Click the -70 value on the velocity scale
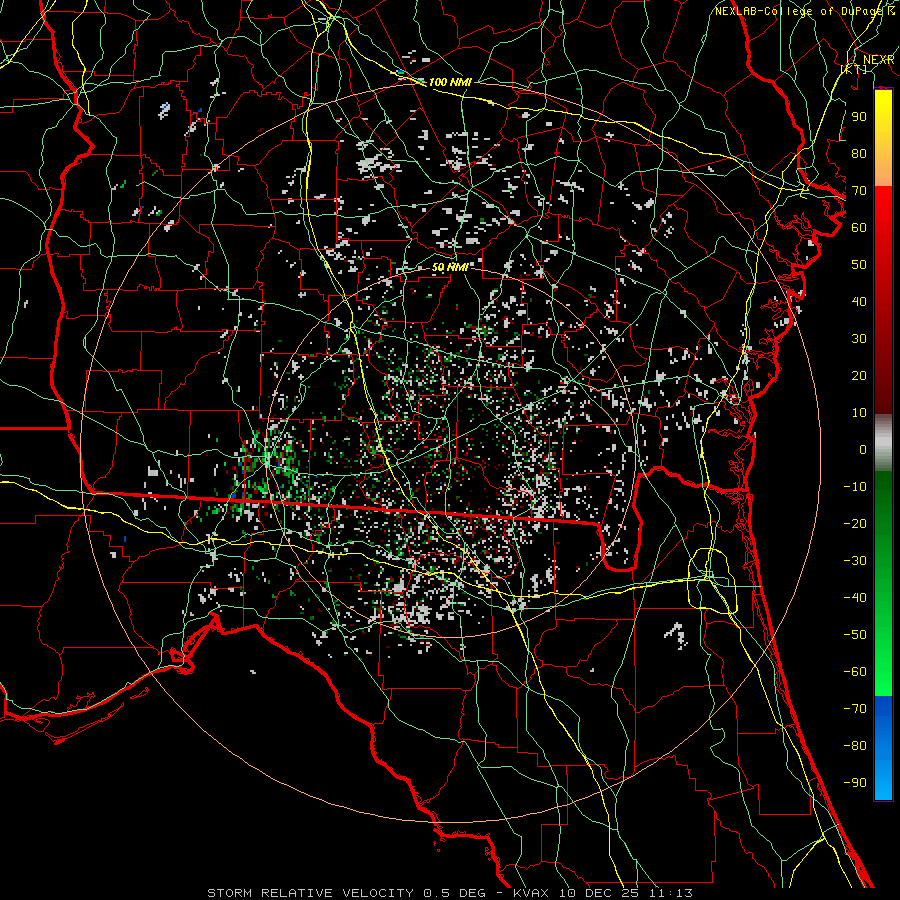 (x=855, y=709)
